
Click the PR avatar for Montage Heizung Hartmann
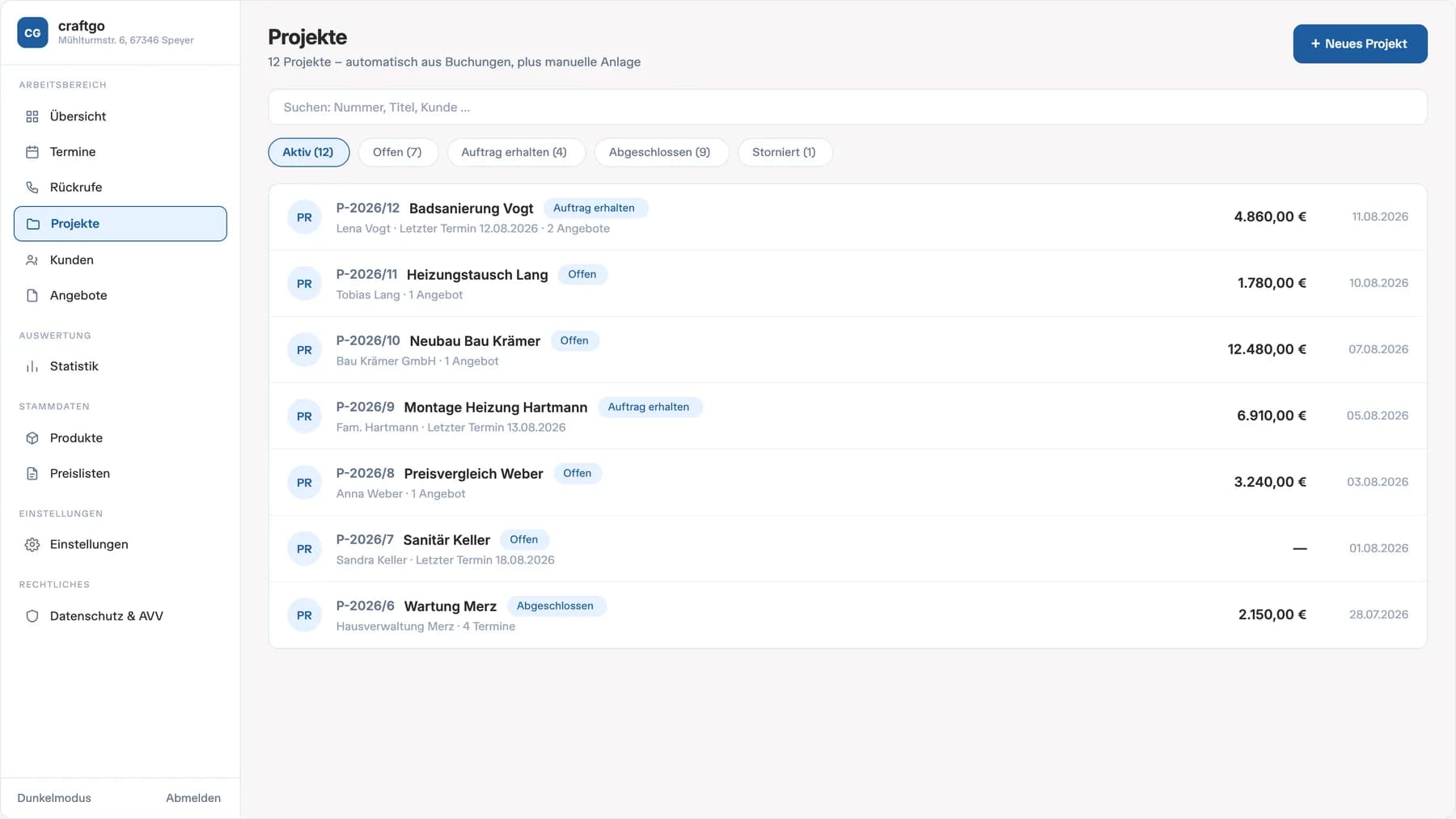click(x=304, y=416)
